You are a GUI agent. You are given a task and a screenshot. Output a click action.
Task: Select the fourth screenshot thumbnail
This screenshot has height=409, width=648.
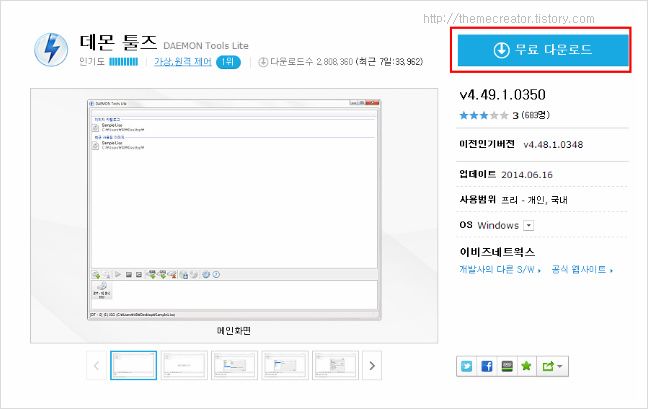(x=285, y=365)
